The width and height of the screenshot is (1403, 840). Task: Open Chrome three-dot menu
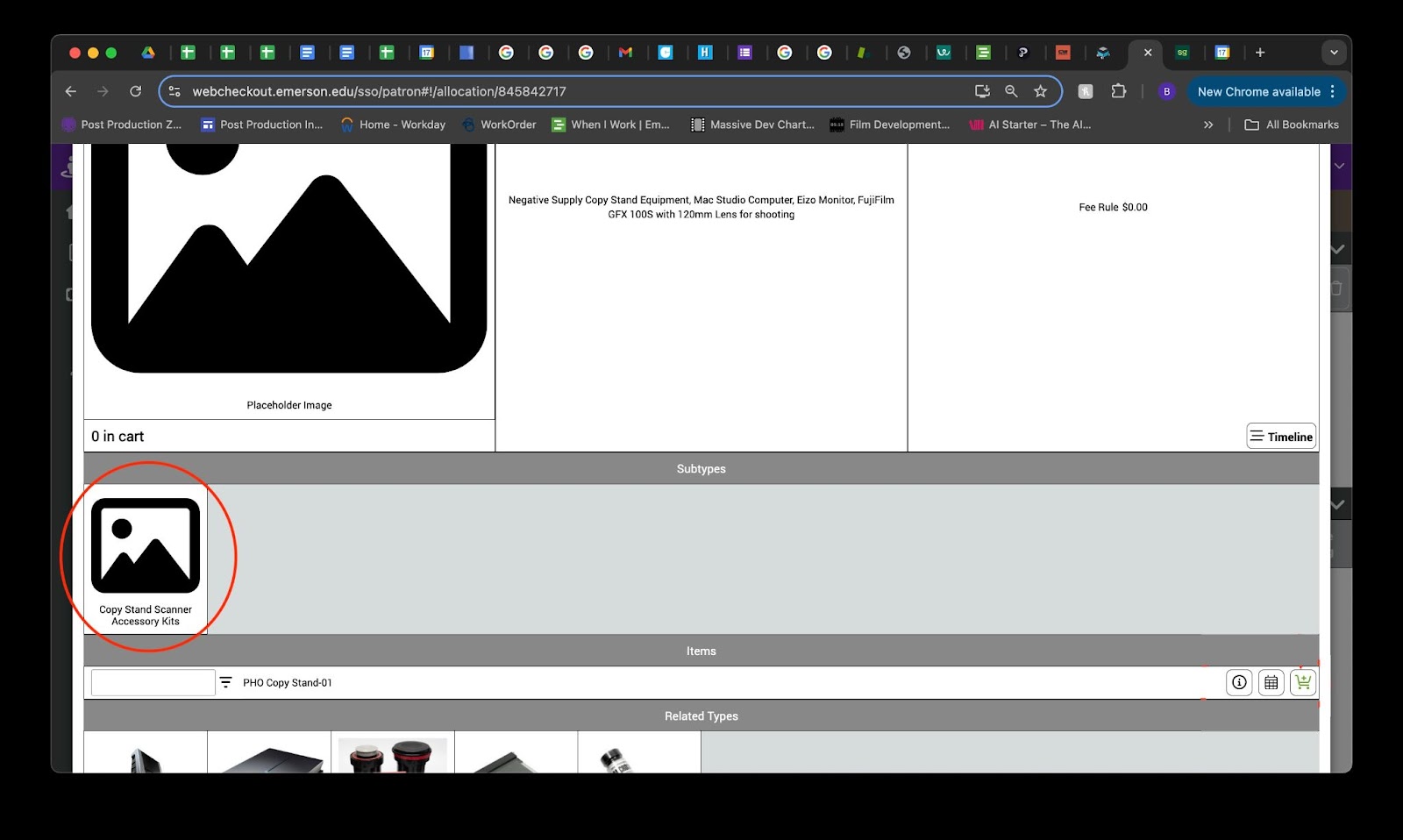[x=1333, y=91]
